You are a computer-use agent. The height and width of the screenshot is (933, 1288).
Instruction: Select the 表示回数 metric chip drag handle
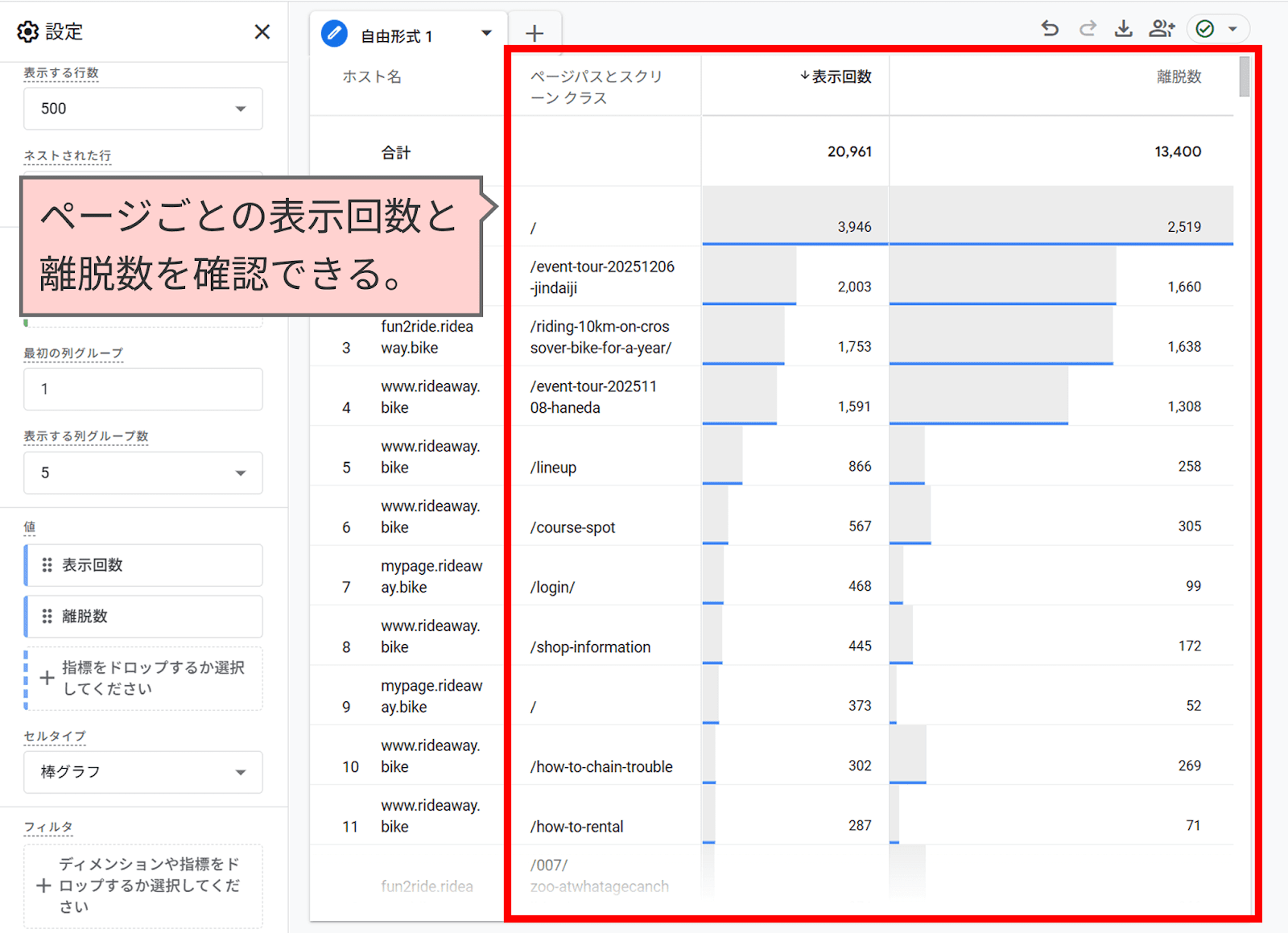46,565
